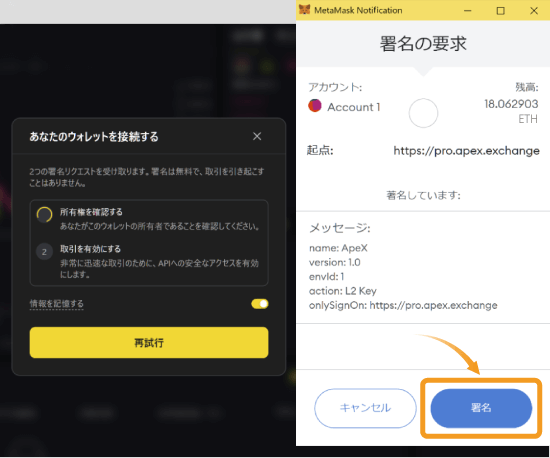Click the step 2 circle icon

[x=44, y=251]
